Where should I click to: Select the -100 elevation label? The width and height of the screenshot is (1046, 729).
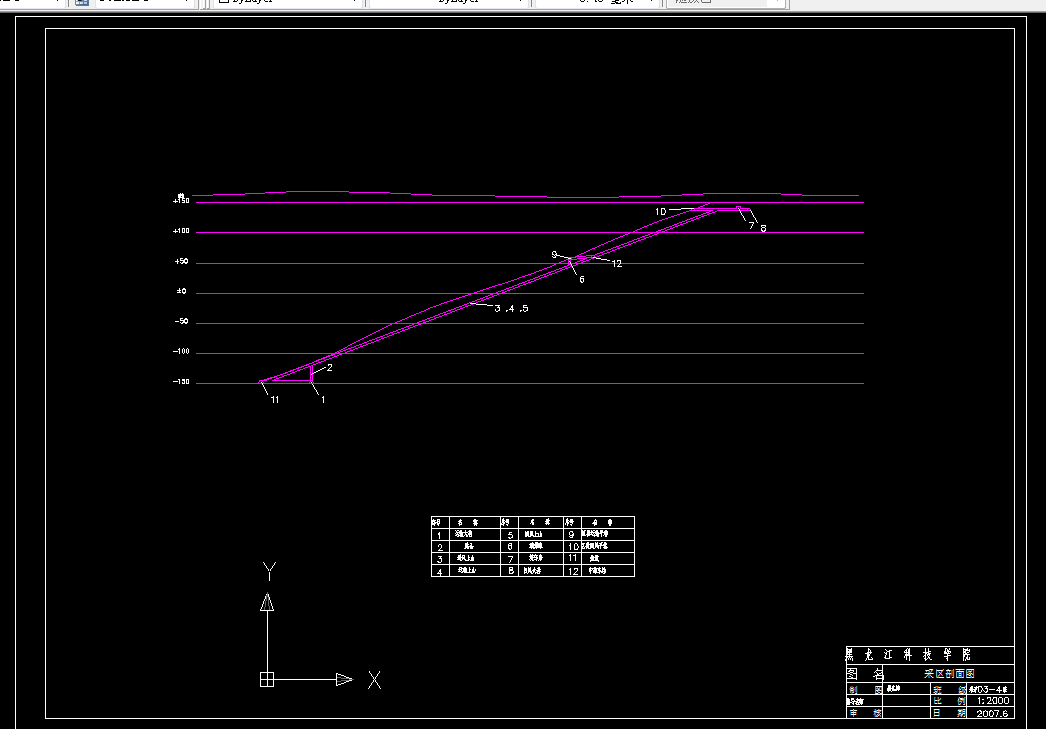(181, 351)
